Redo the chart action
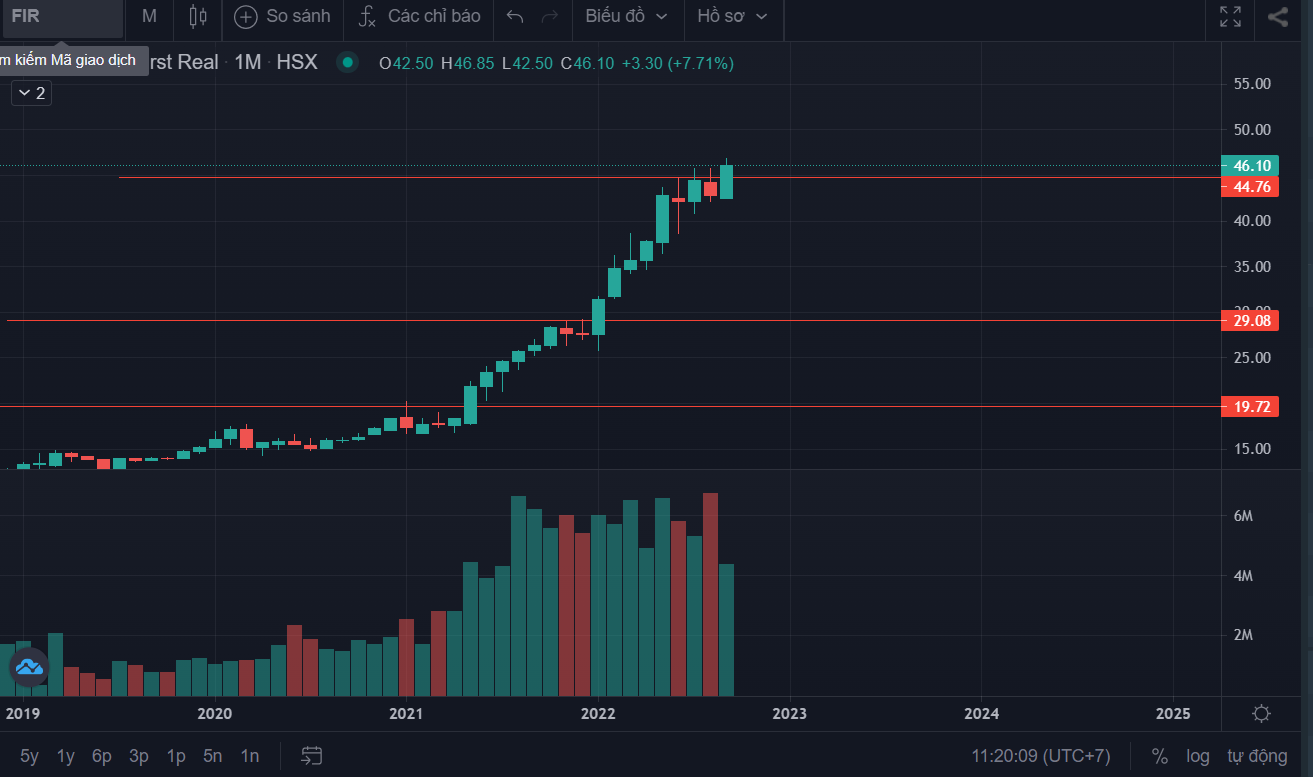 point(549,17)
